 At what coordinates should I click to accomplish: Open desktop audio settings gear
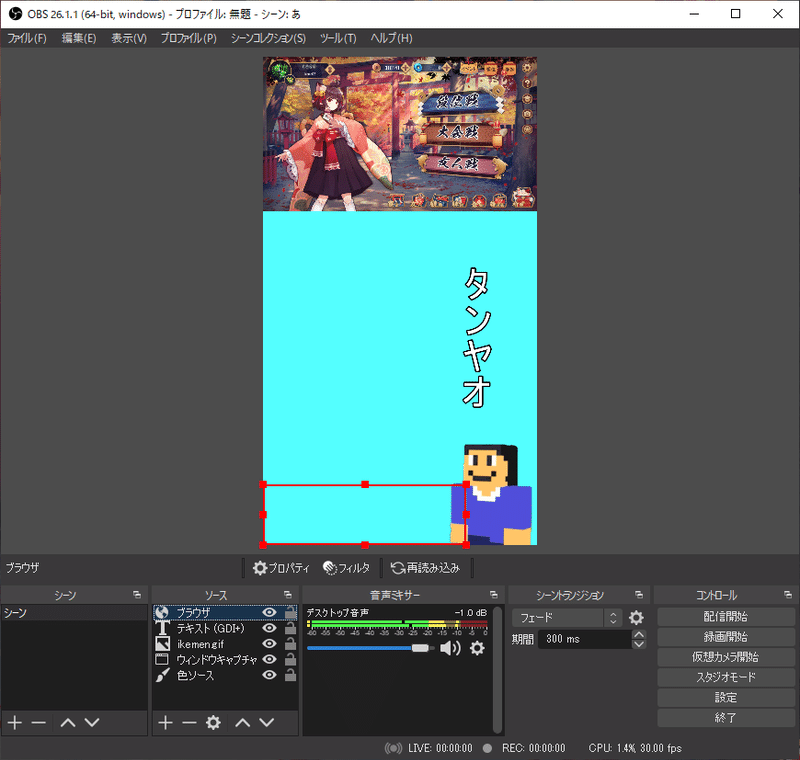click(477, 648)
